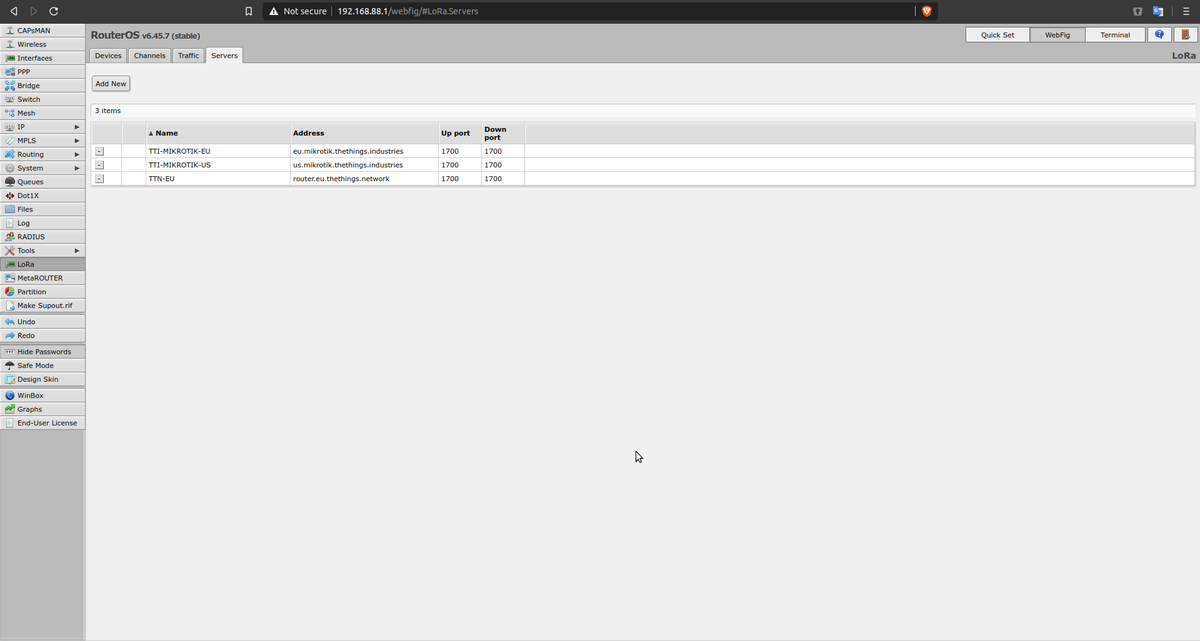Switch to the Channels tab
This screenshot has width=1200, height=641.
[x=149, y=56]
